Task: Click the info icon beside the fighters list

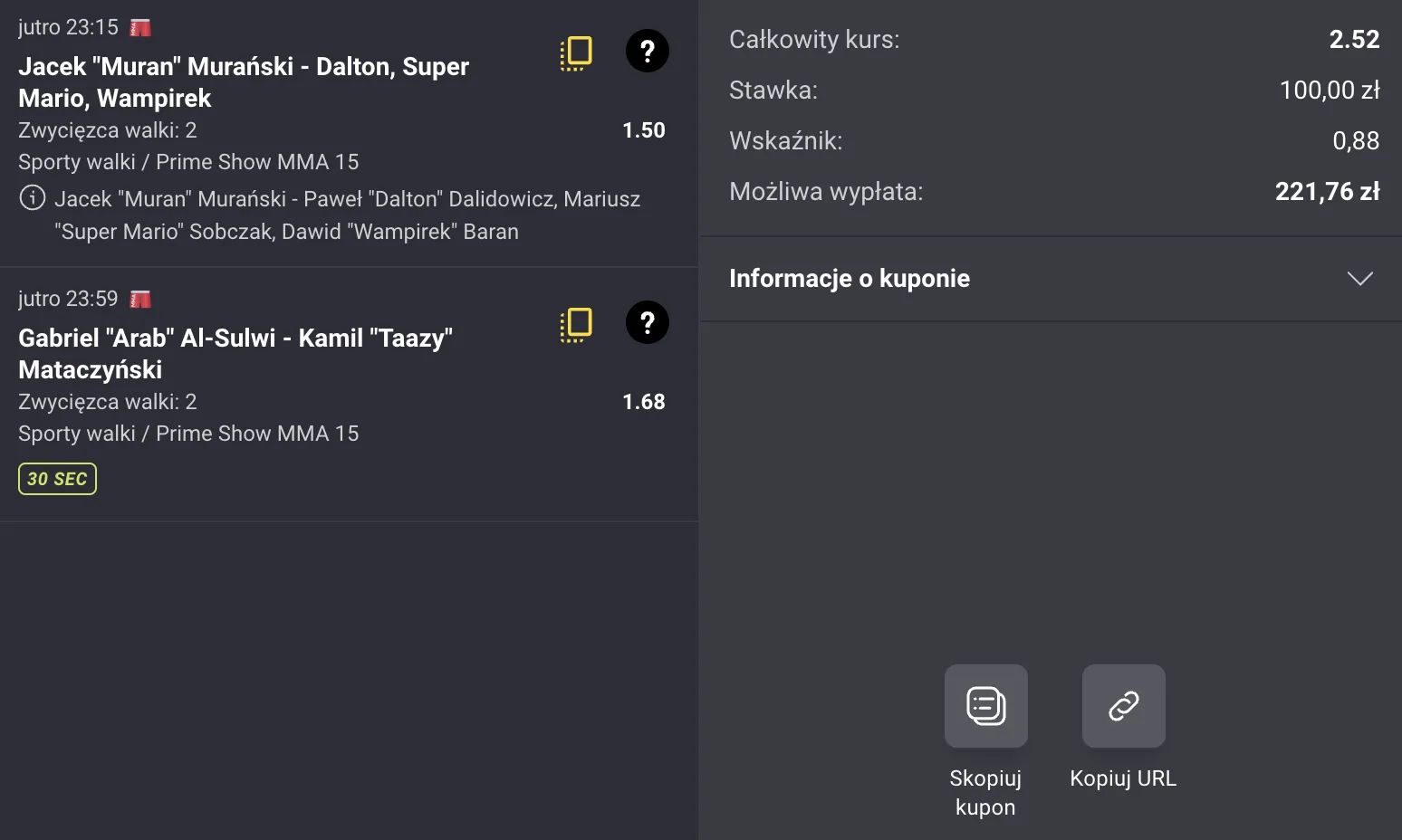Action: pos(31,197)
